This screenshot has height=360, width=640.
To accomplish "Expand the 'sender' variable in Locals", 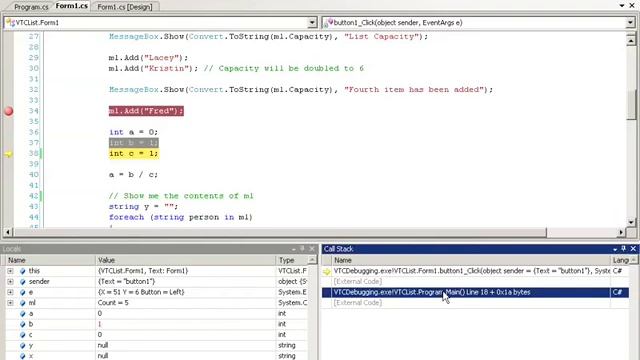I will coord(10,282).
